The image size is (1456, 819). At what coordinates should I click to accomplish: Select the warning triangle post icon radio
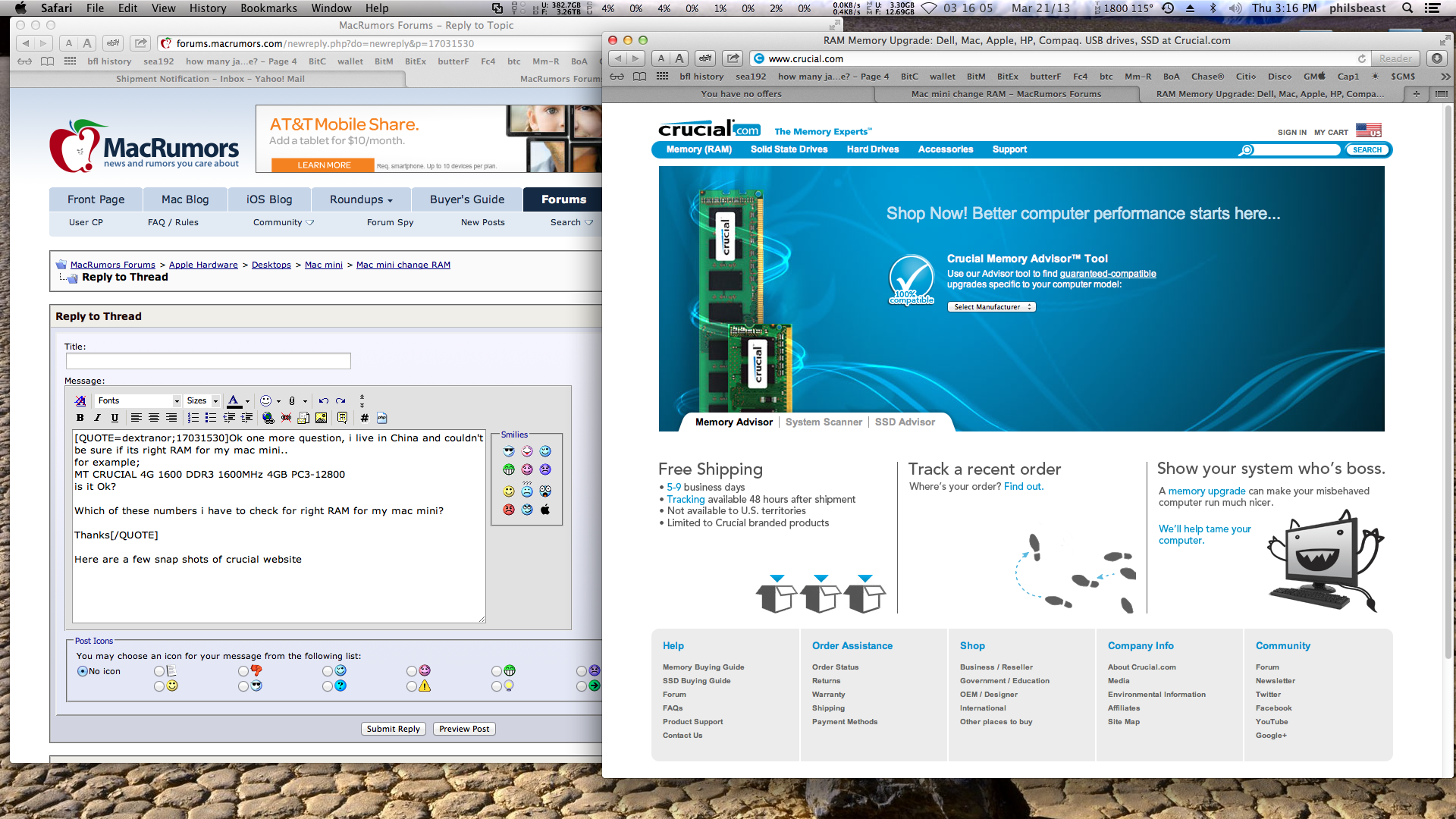(412, 686)
